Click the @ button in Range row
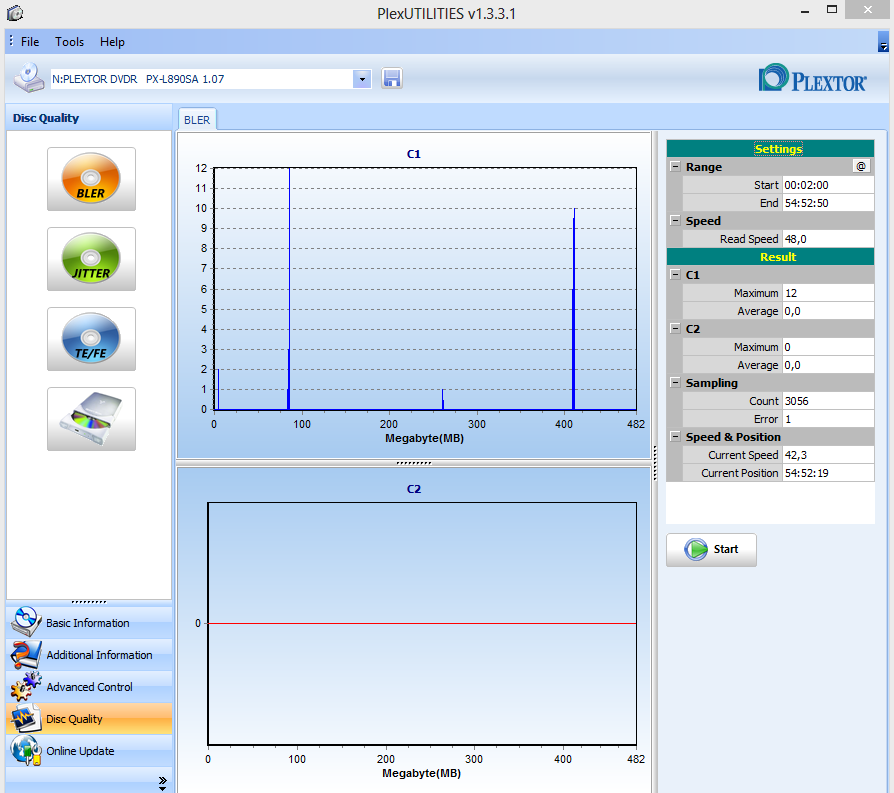This screenshot has height=793, width=894. point(861,166)
